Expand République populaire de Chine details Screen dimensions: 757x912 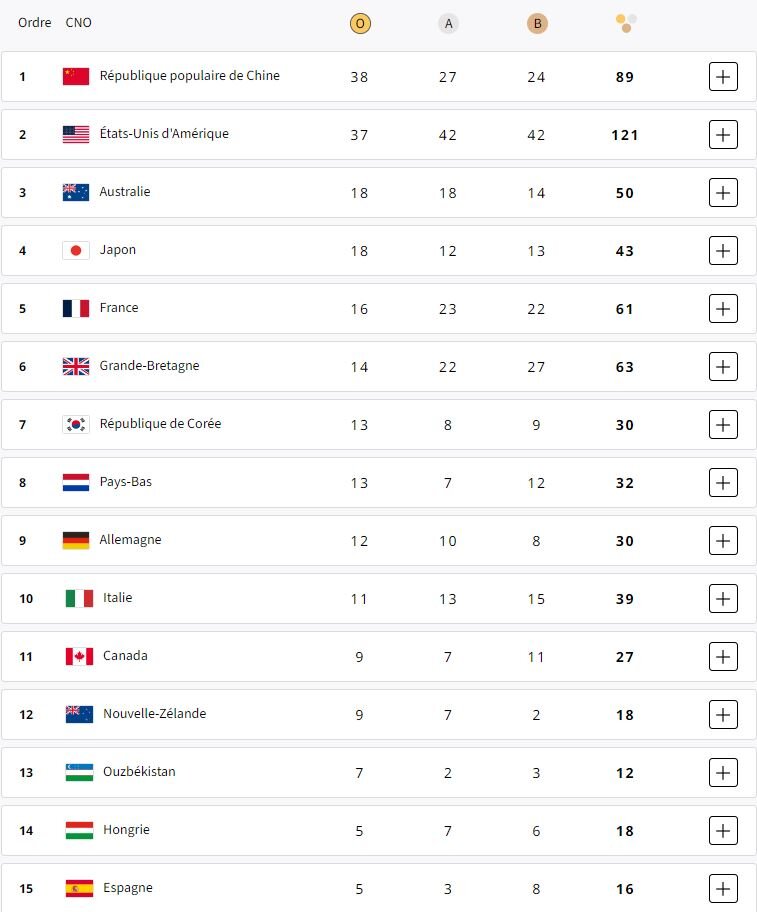tap(723, 77)
